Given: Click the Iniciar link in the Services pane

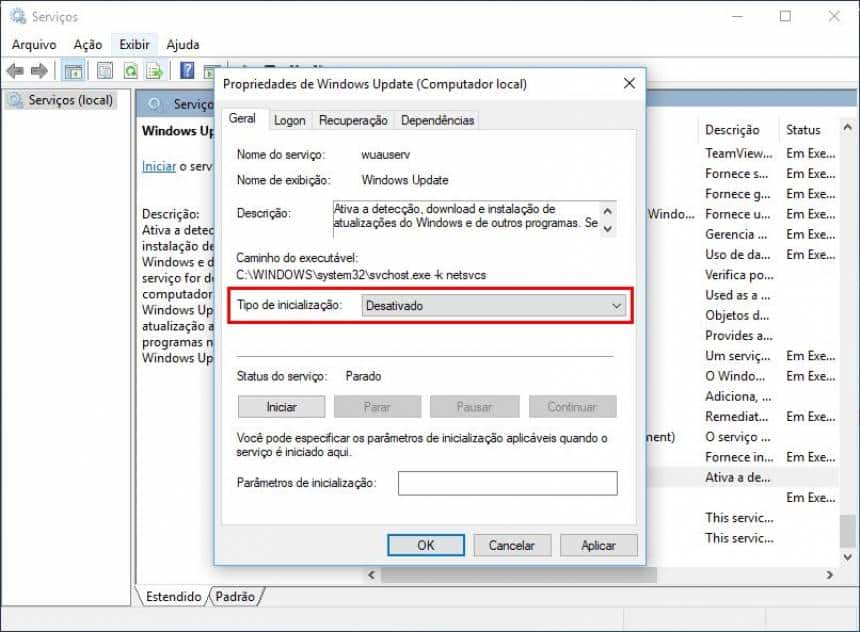Looking at the screenshot, I should (159, 166).
